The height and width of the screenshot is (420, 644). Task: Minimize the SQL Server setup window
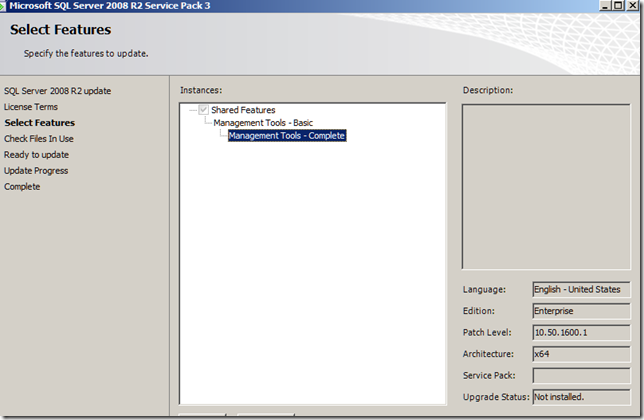tap(605, 6)
